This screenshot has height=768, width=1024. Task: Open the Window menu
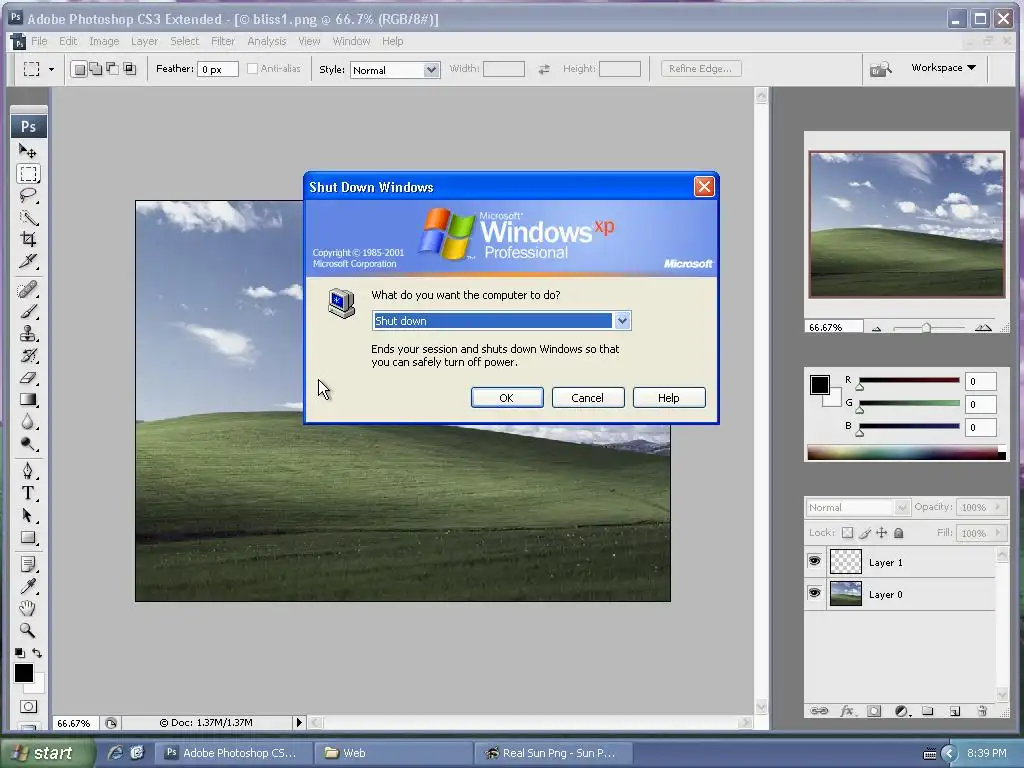point(351,41)
